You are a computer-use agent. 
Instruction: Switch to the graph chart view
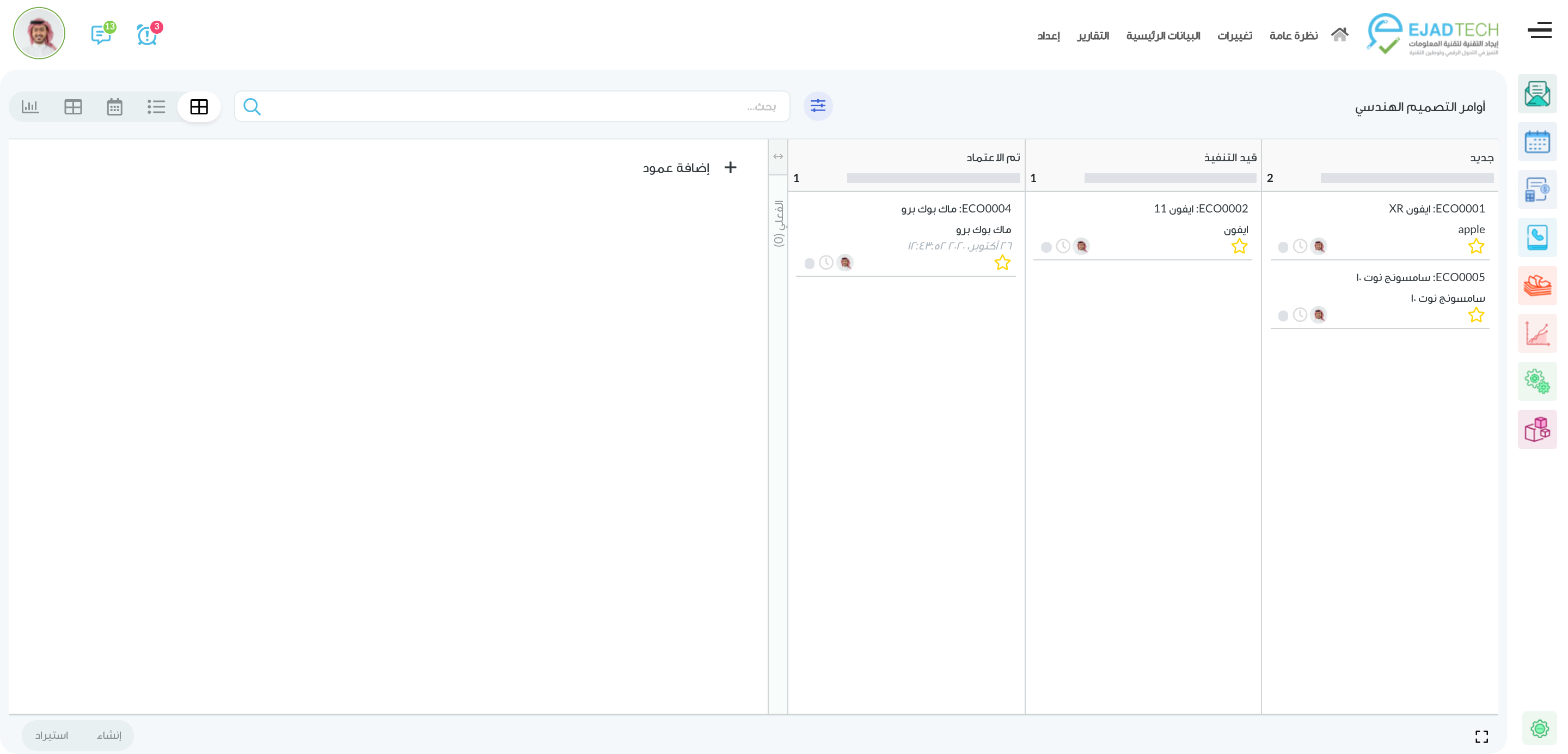tap(30, 107)
